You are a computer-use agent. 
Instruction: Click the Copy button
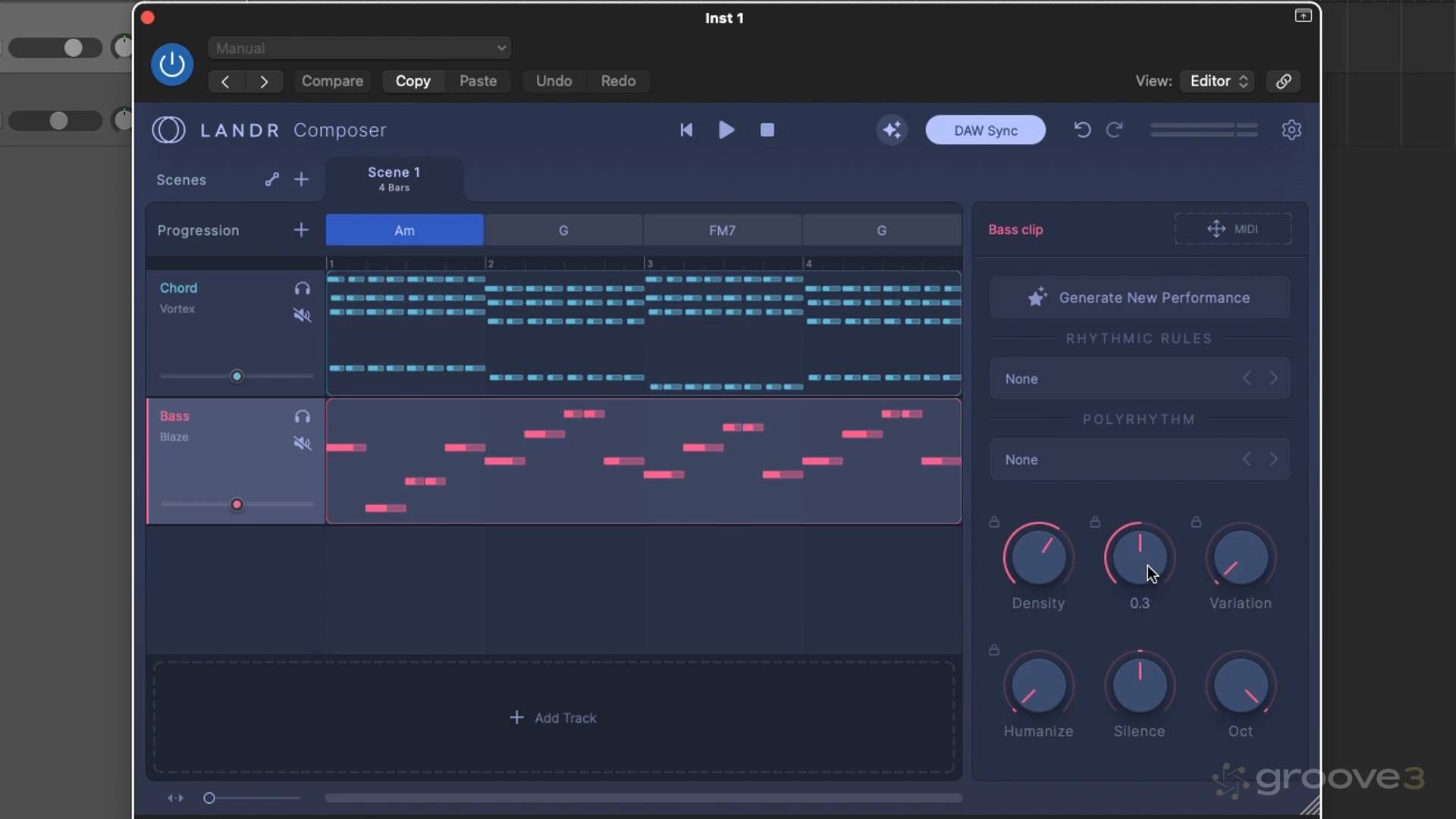click(x=413, y=81)
